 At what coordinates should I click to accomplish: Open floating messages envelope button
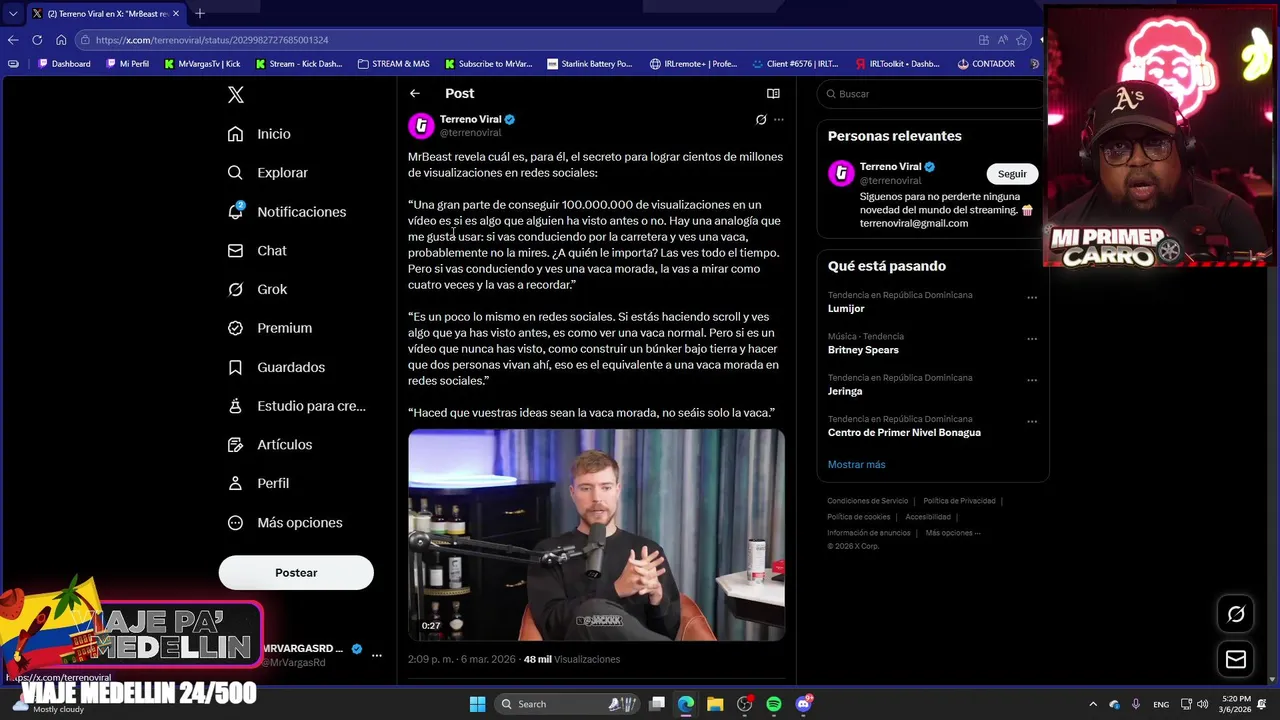[x=1236, y=659]
